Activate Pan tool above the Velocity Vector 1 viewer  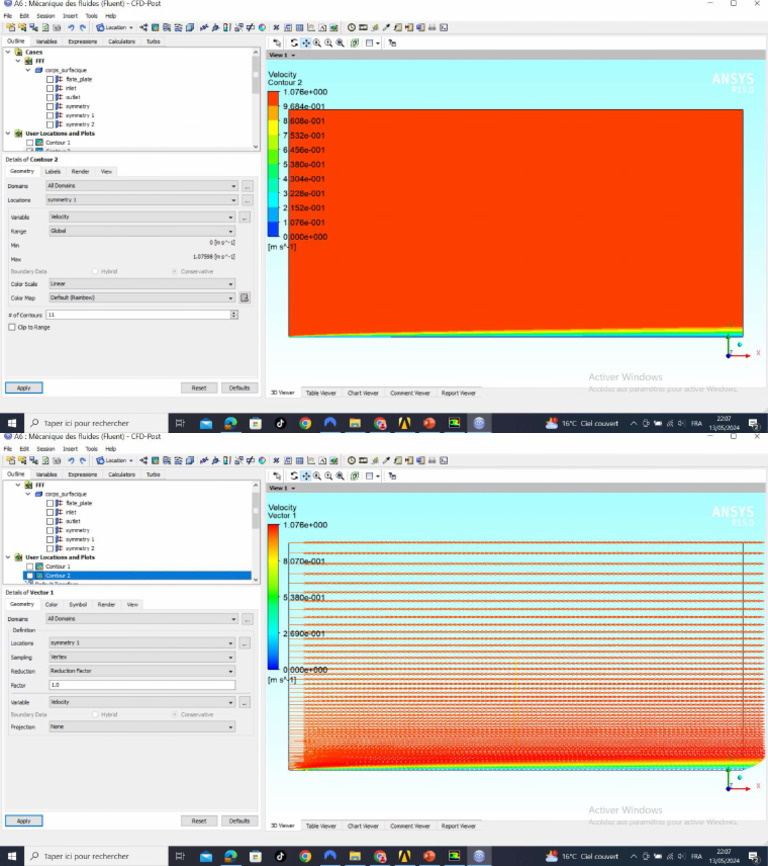[305, 476]
